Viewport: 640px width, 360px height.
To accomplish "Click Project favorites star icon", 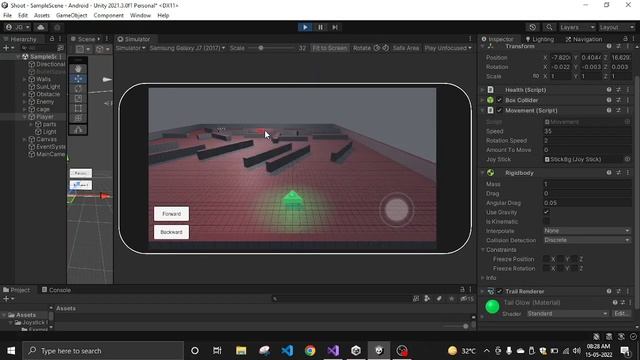I will pos(451,299).
